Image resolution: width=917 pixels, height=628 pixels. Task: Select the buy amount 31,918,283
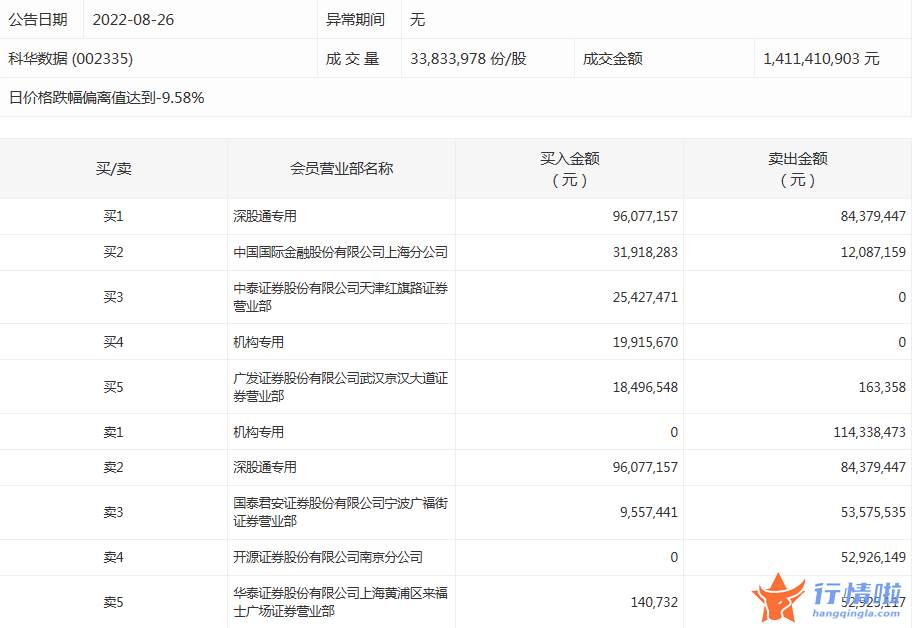(645, 252)
